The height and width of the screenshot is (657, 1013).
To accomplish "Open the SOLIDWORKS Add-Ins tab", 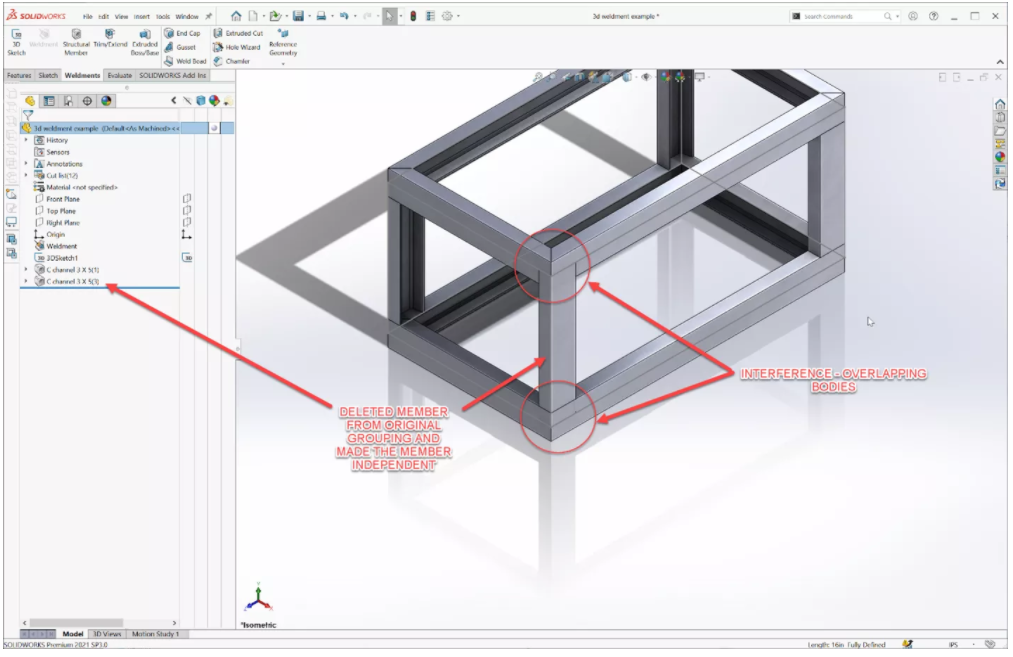I will (x=172, y=76).
